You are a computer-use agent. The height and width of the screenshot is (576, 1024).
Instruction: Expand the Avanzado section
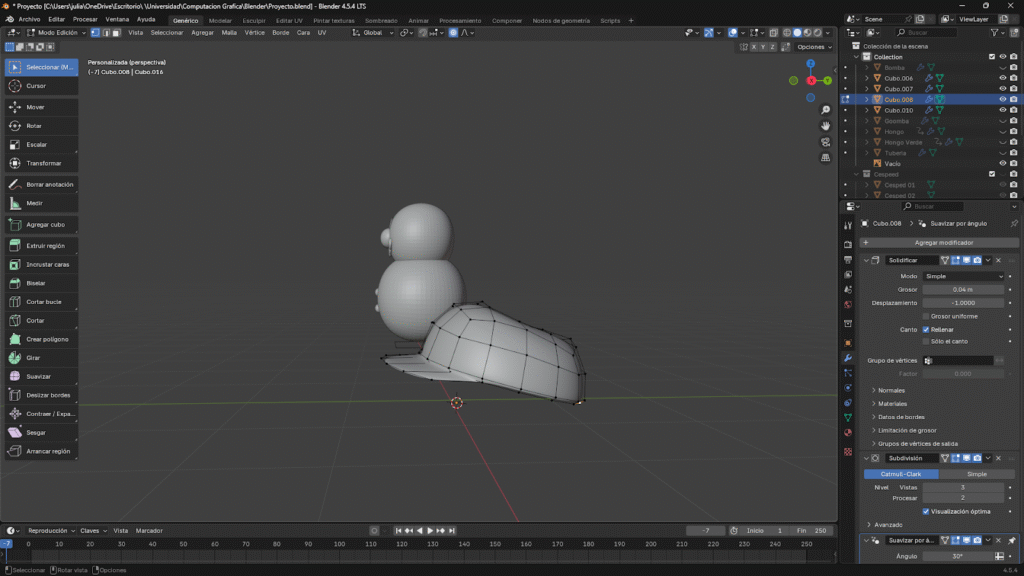[886, 524]
